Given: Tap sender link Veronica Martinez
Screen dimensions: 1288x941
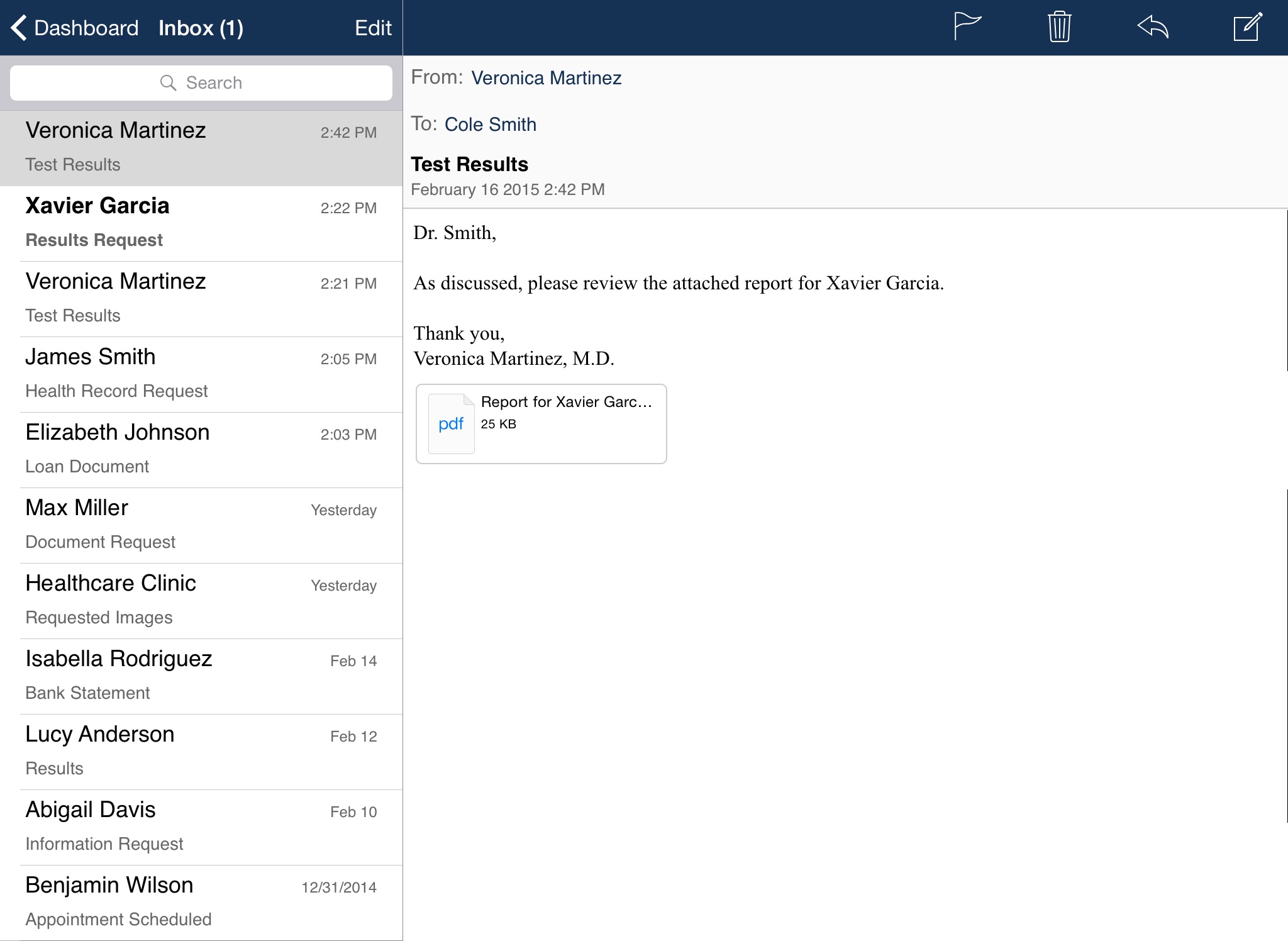Looking at the screenshot, I should (546, 78).
